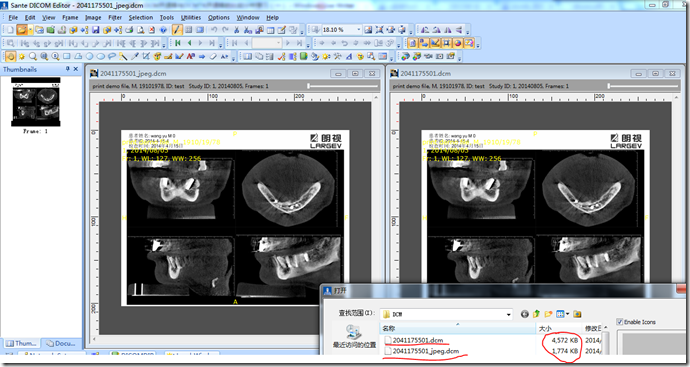Select the Lasso freehand tool

coord(112,57)
